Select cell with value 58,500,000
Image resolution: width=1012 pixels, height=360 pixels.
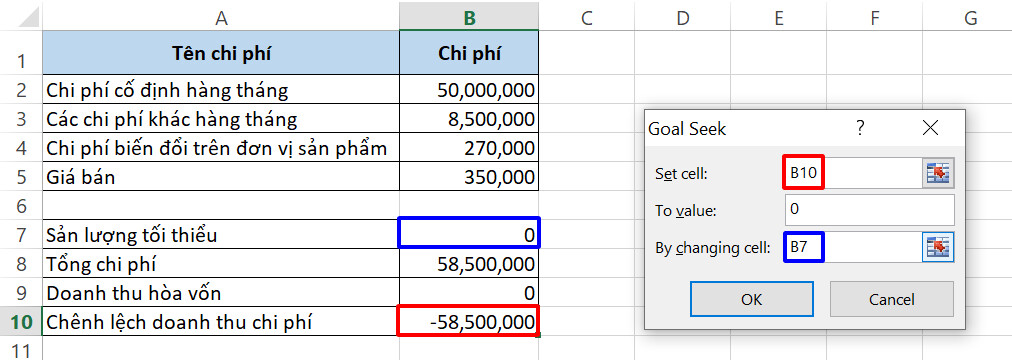(469, 264)
